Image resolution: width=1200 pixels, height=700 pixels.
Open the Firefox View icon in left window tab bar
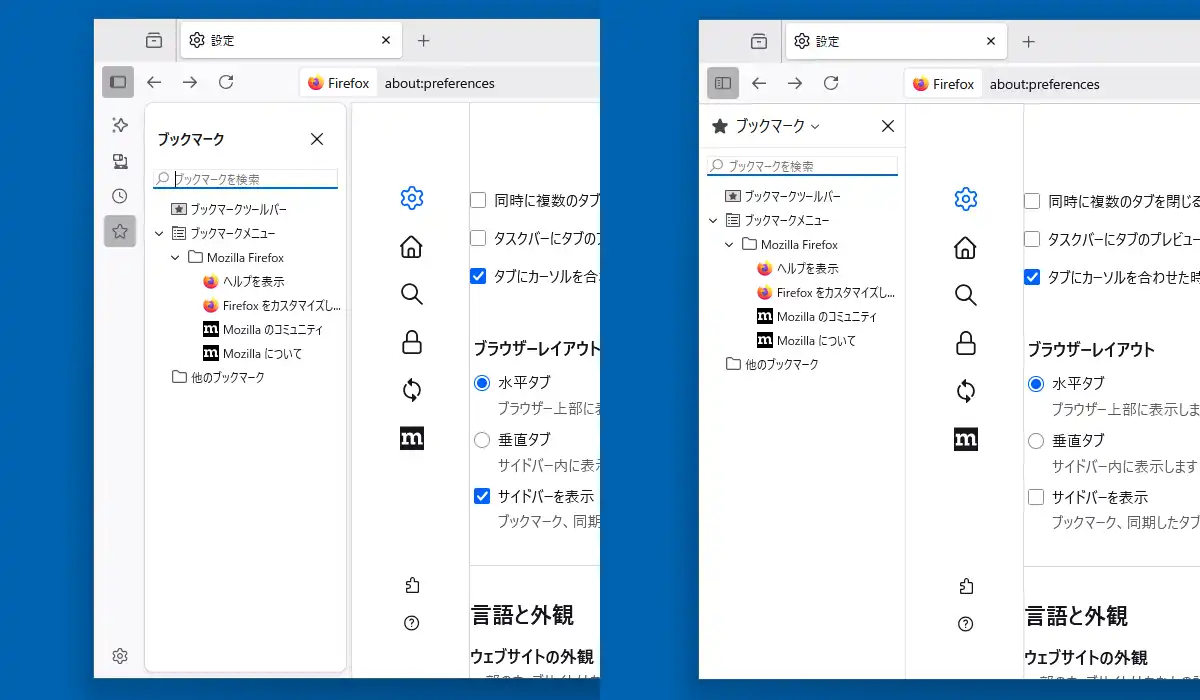tap(154, 40)
